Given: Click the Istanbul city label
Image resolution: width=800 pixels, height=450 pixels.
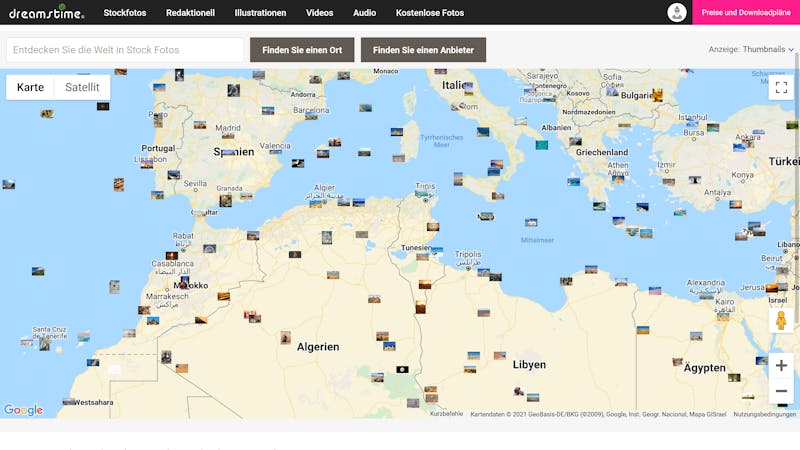Looking at the screenshot, I should (x=692, y=117).
